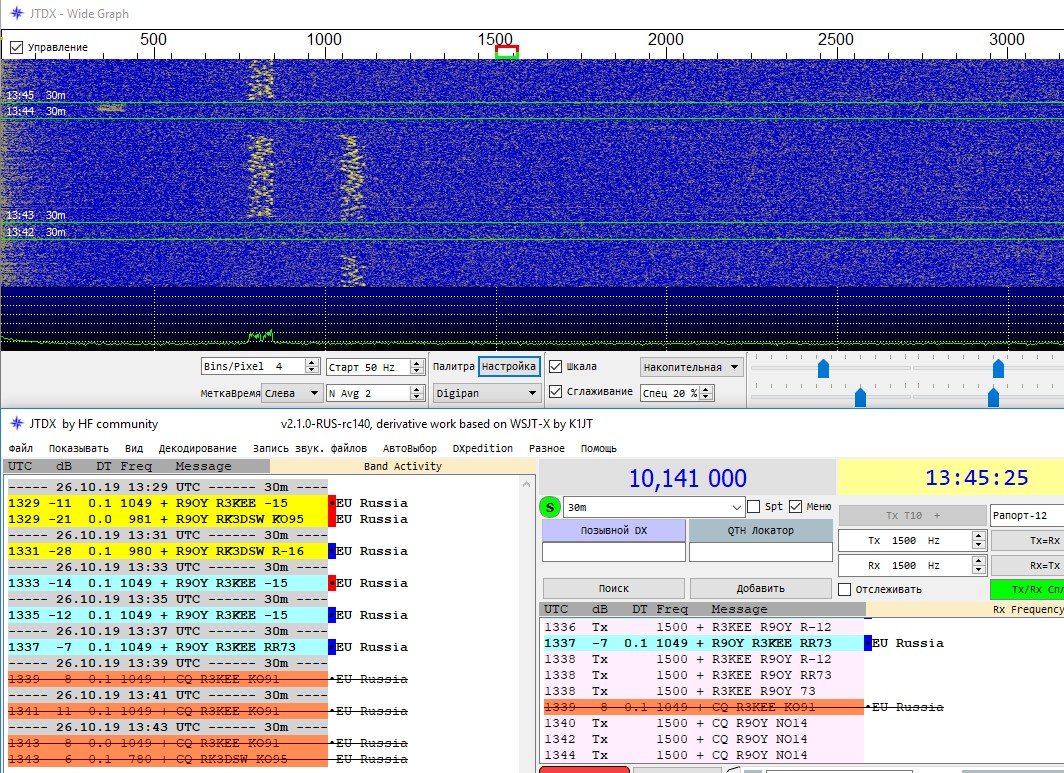Disable the Шкала checkbox
The height and width of the screenshot is (773, 1064).
tap(556, 366)
